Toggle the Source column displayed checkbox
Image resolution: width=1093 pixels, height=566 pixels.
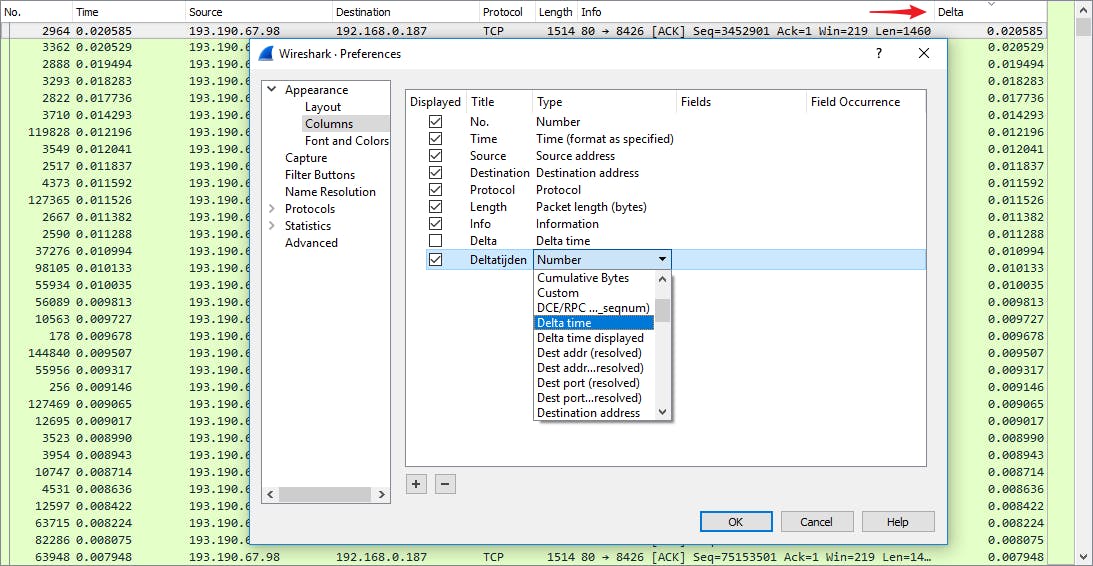pos(436,155)
